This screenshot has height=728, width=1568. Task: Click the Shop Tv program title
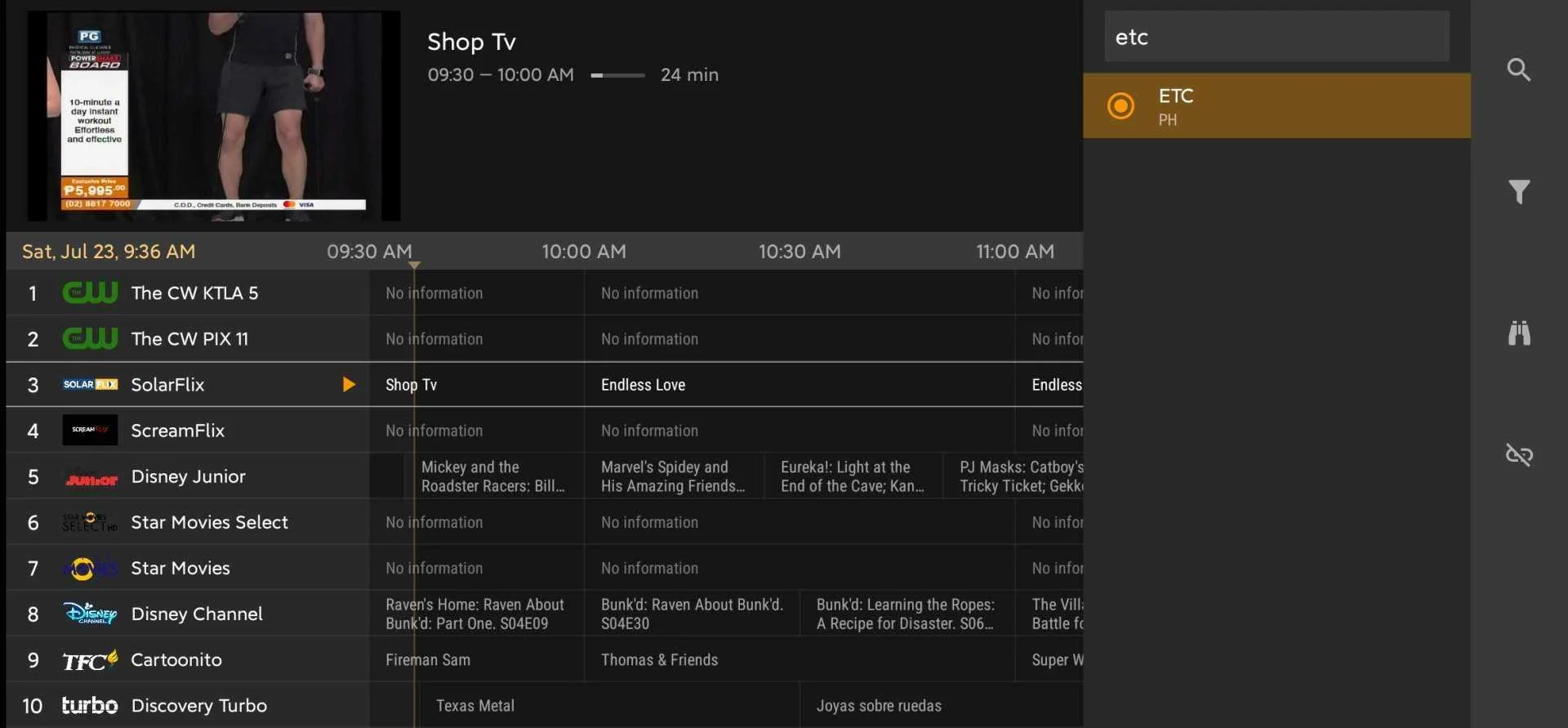pyautogui.click(x=471, y=42)
